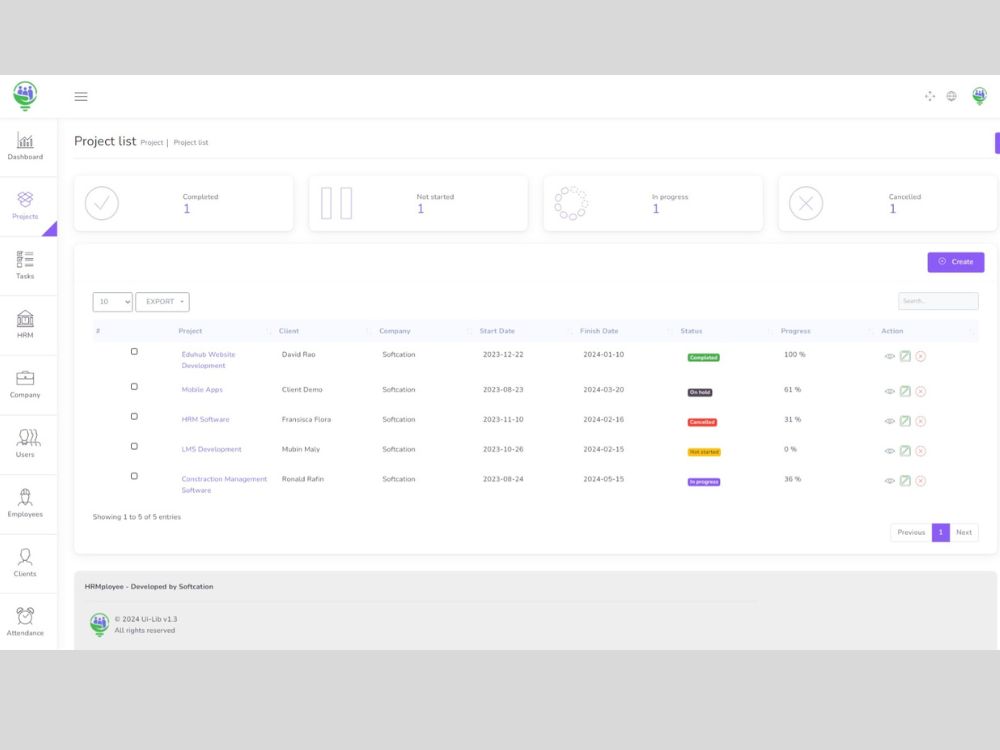The image size is (1000, 750).
Task: Select the Employees sidebar icon
Action: pos(24,501)
